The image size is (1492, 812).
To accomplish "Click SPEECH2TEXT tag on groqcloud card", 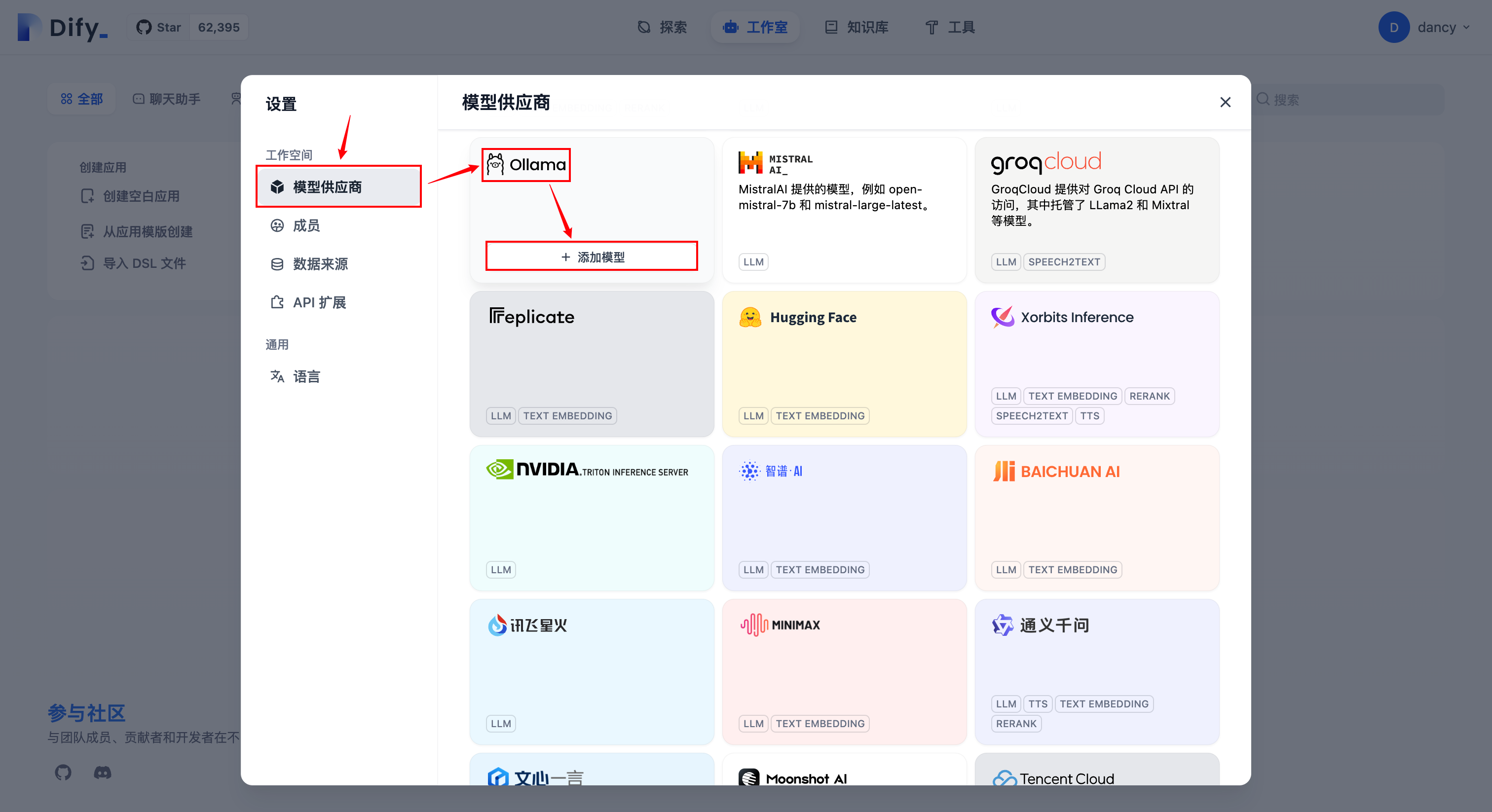I will (1064, 262).
